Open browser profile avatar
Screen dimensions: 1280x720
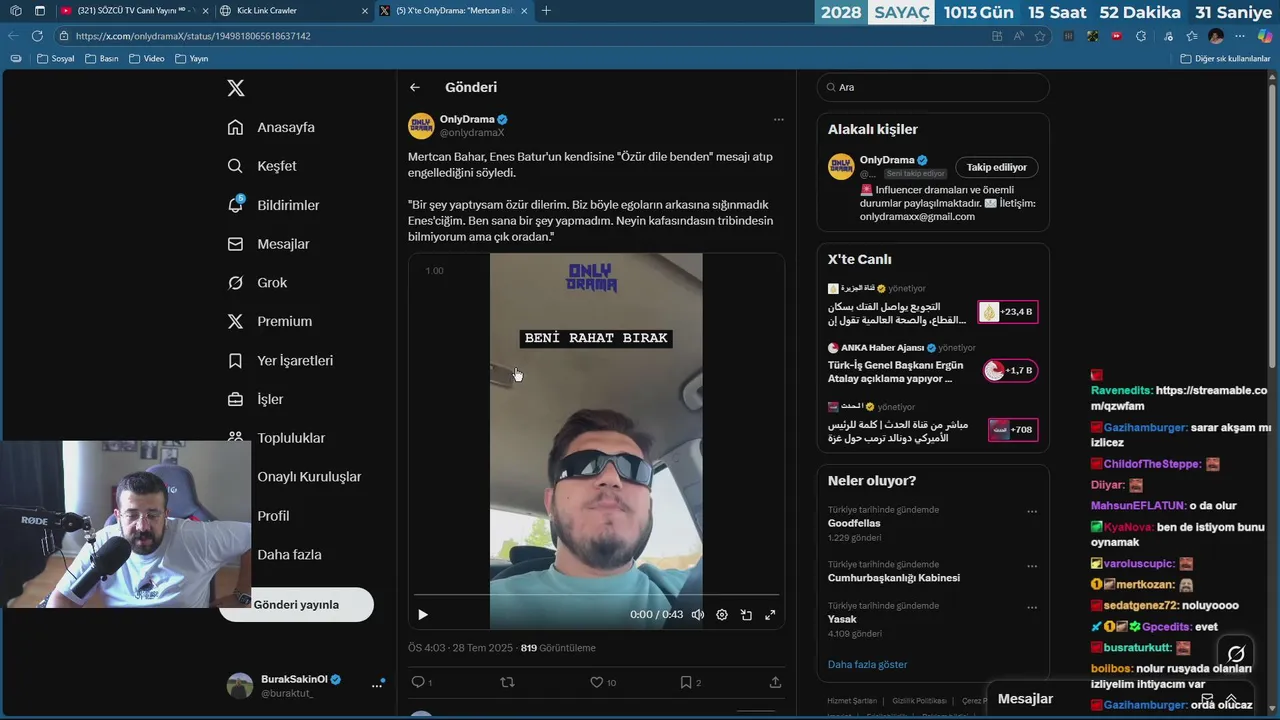point(1216,36)
